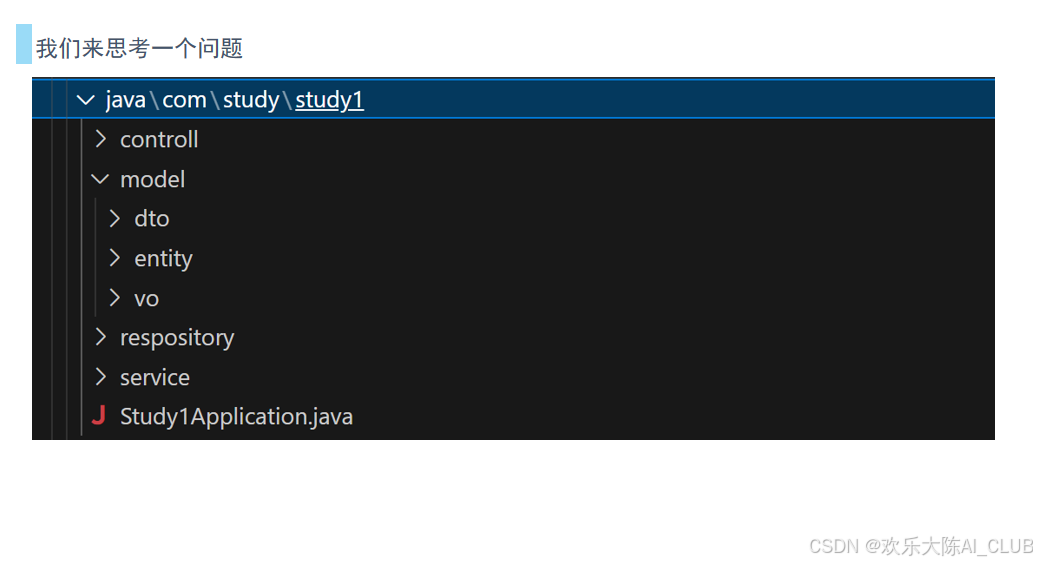Expand the entity folder arrow
The width and height of the screenshot is (1037, 564).
click(115, 258)
